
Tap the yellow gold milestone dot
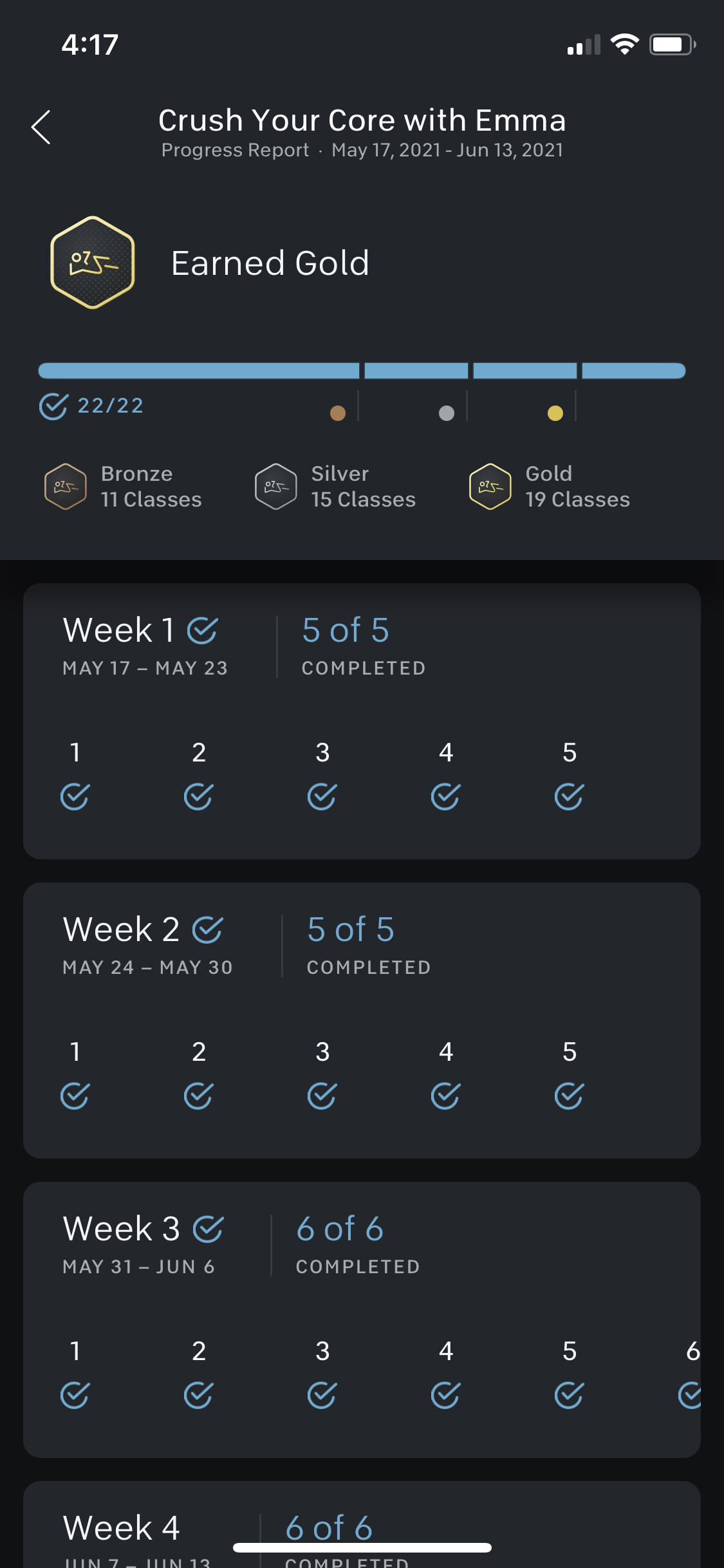pyautogui.click(x=555, y=413)
